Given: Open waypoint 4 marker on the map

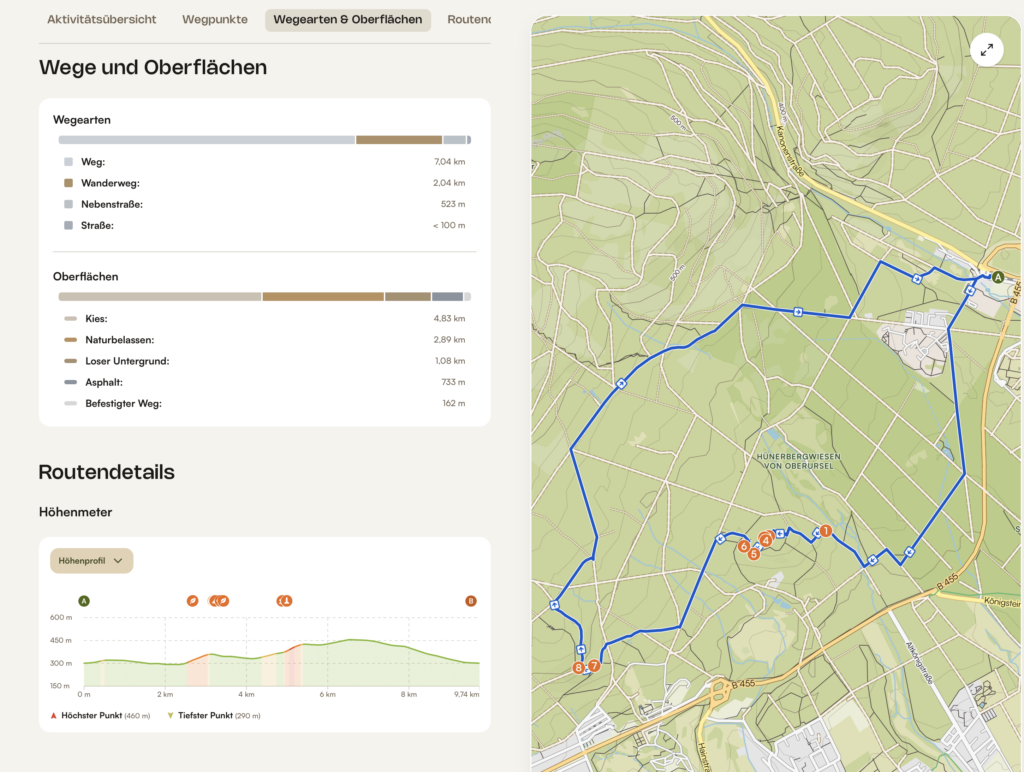Looking at the screenshot, I should point(766,539).
